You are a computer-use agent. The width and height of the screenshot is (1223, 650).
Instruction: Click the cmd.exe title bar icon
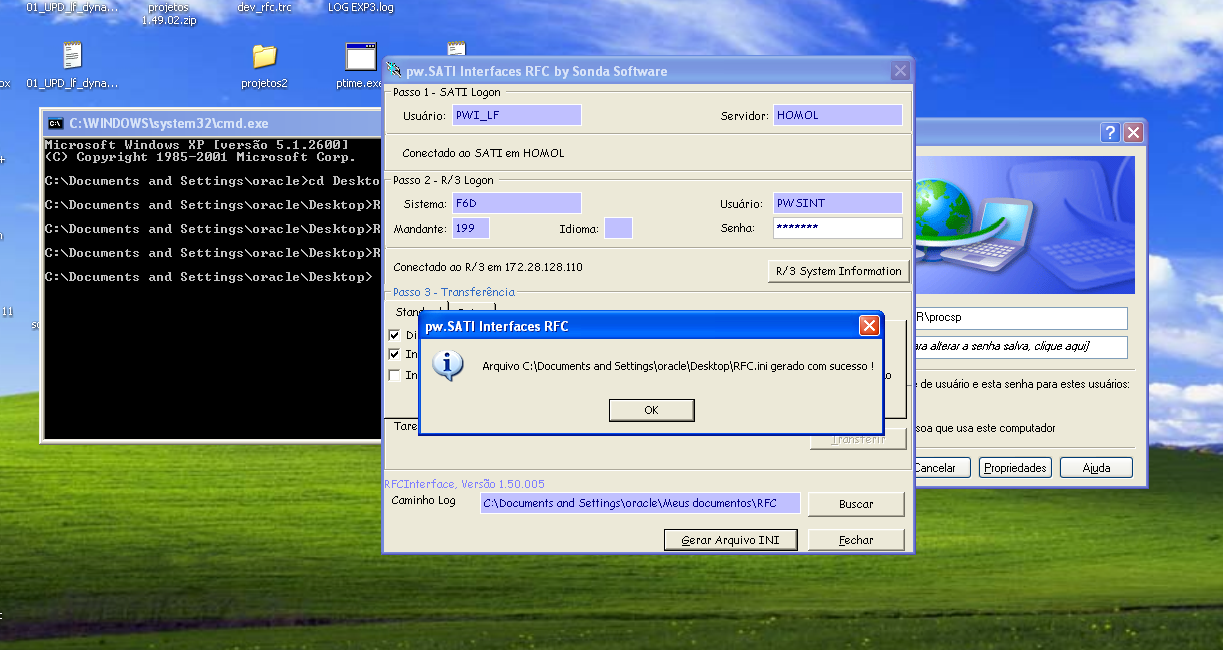click(x=56, y=124)
